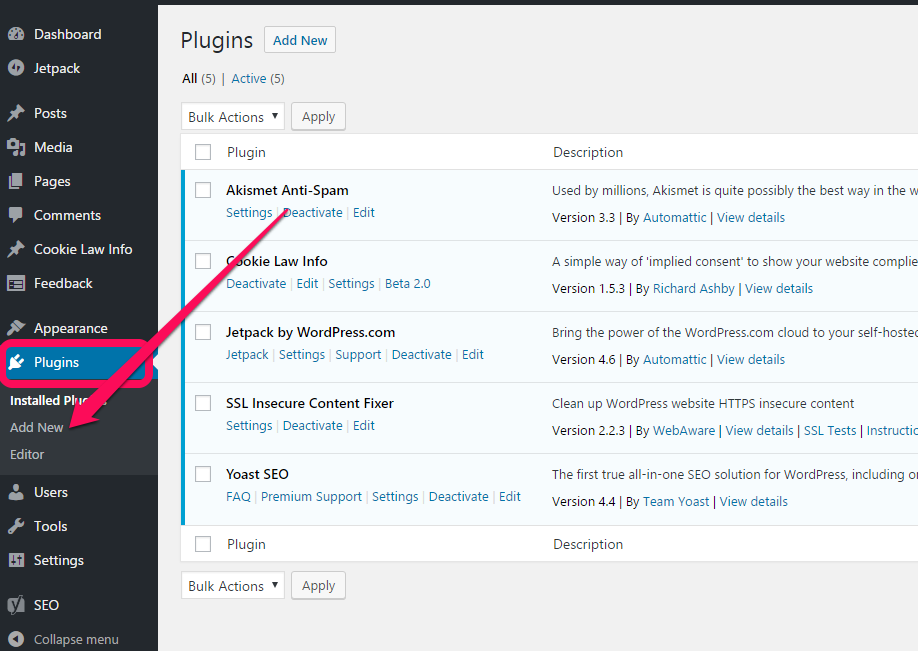Click the Dashboard gauge icon

(16, 34)
